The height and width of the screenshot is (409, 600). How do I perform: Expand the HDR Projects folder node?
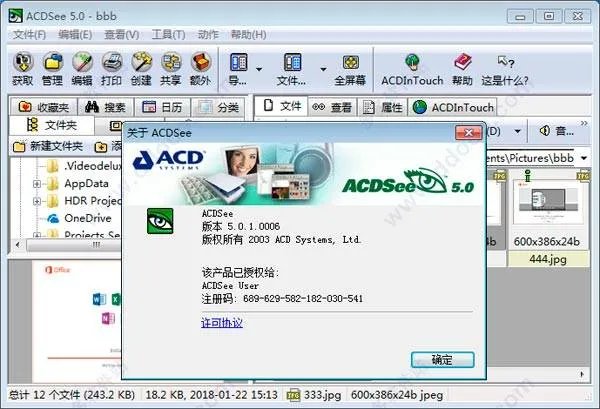click(37, 201)
